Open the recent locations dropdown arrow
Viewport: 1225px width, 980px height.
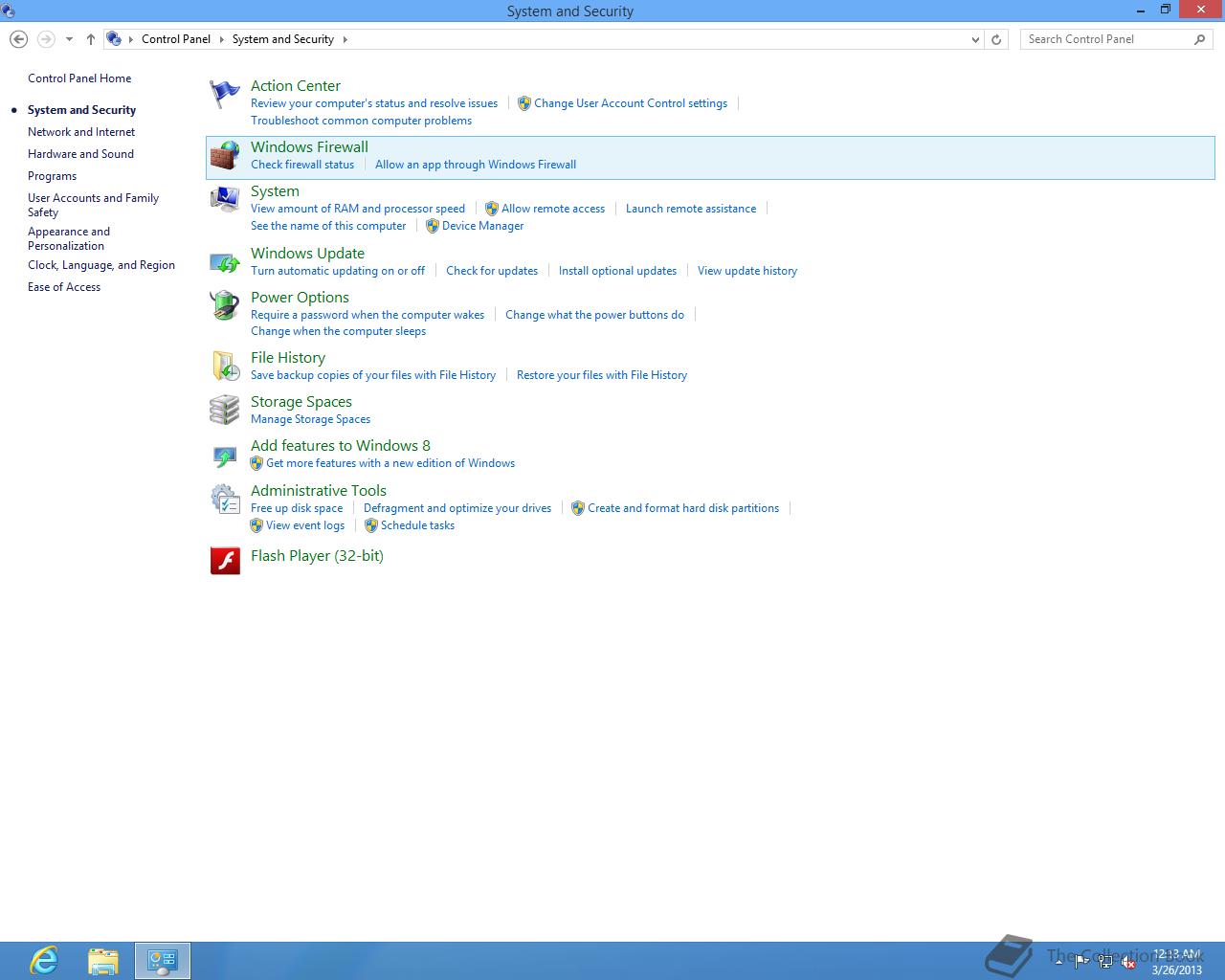69,39
